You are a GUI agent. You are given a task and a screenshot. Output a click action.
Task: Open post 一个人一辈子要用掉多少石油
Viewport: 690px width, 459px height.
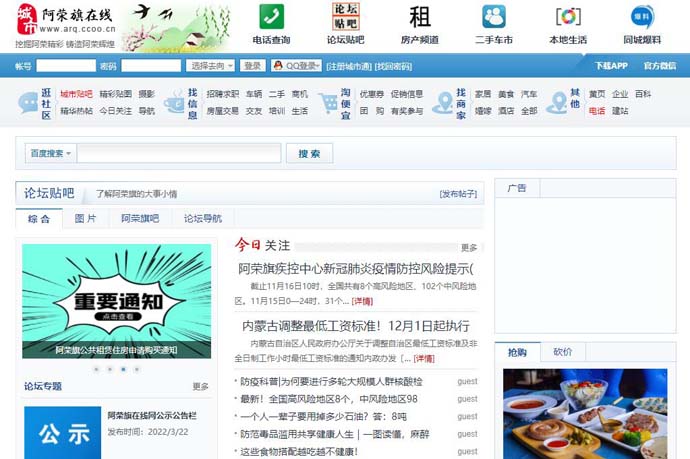point(323,417)
